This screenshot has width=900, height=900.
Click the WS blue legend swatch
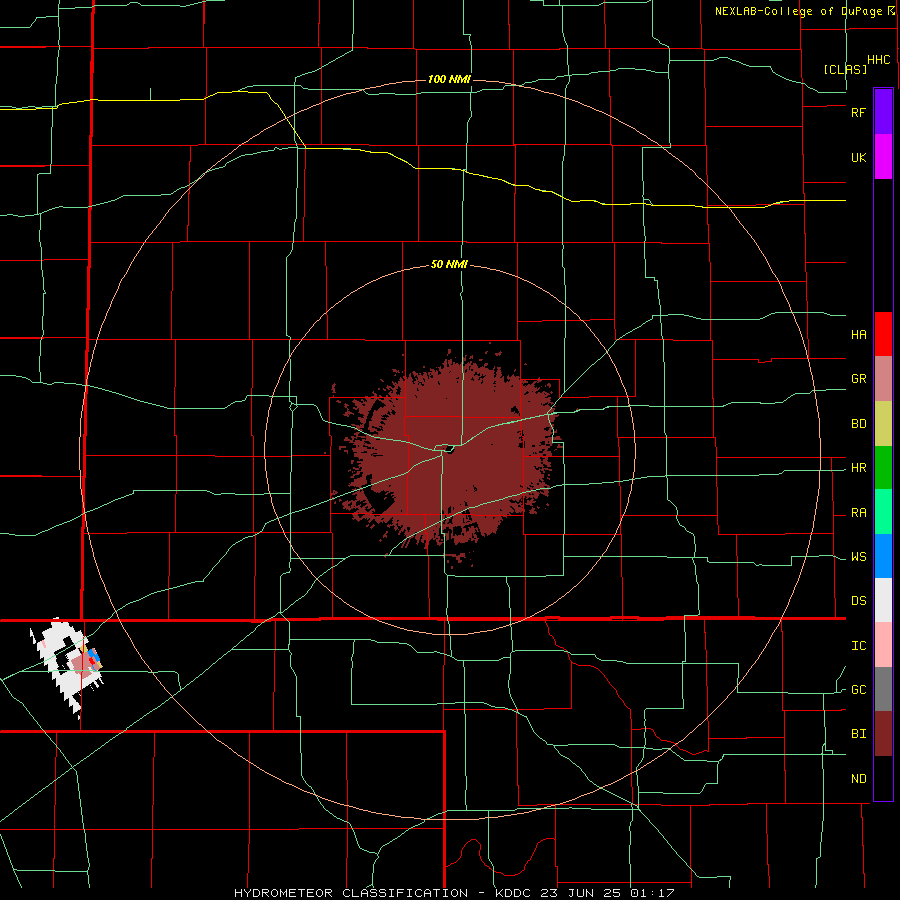click(x=883, y=556)
